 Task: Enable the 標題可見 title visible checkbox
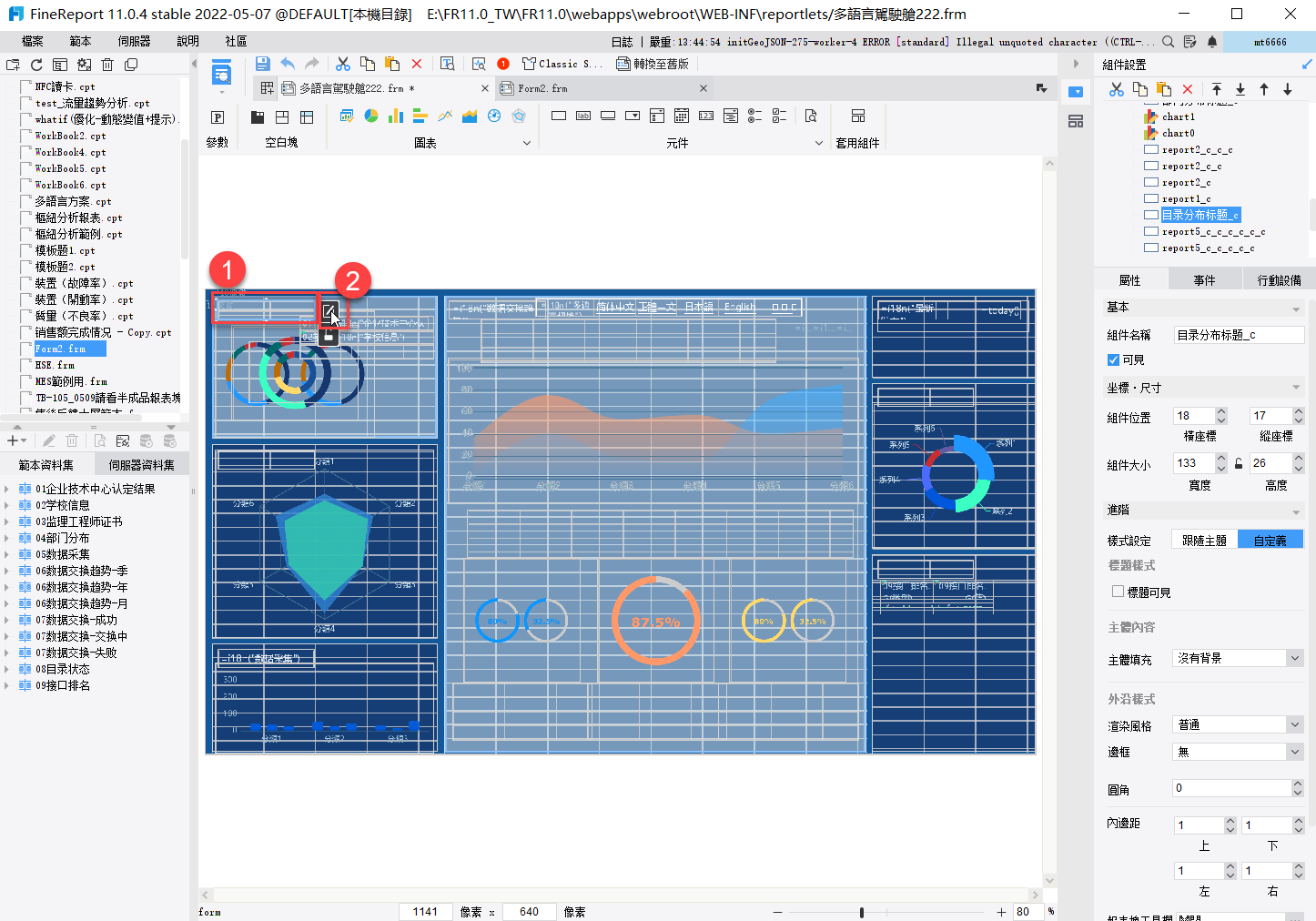point(1118,592)
